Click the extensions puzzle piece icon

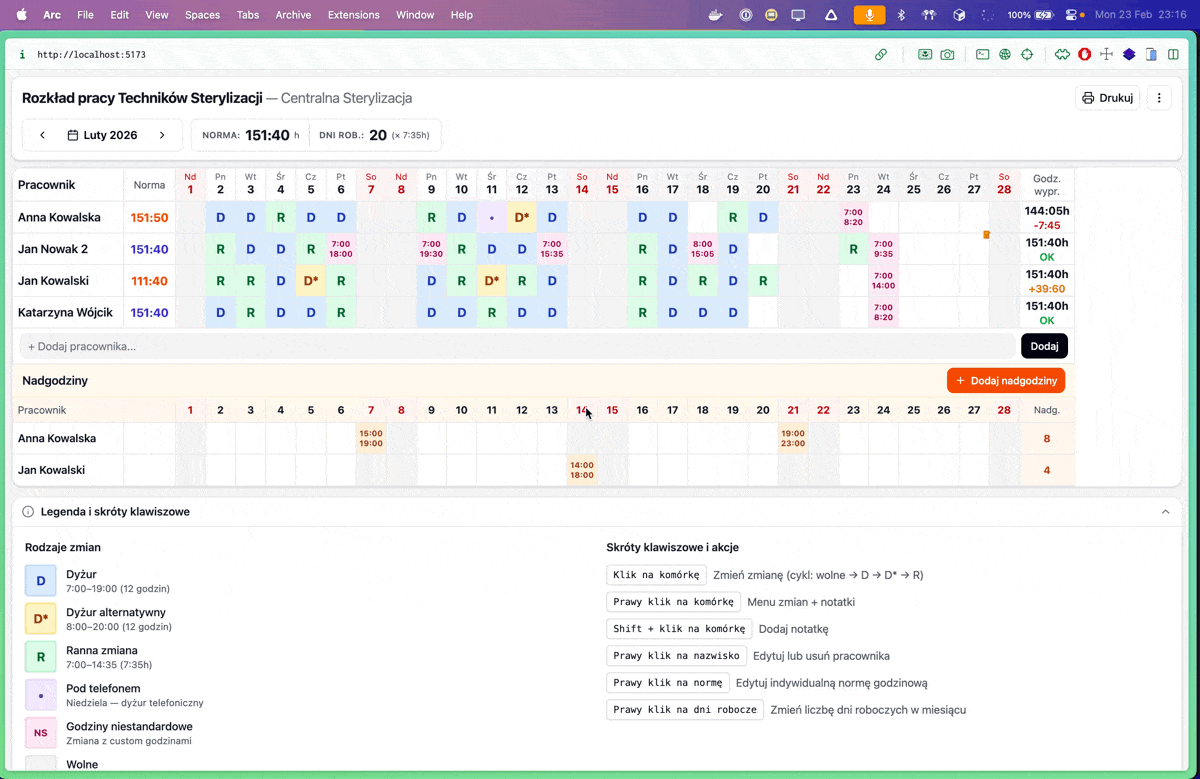[x=1062, y=55]
